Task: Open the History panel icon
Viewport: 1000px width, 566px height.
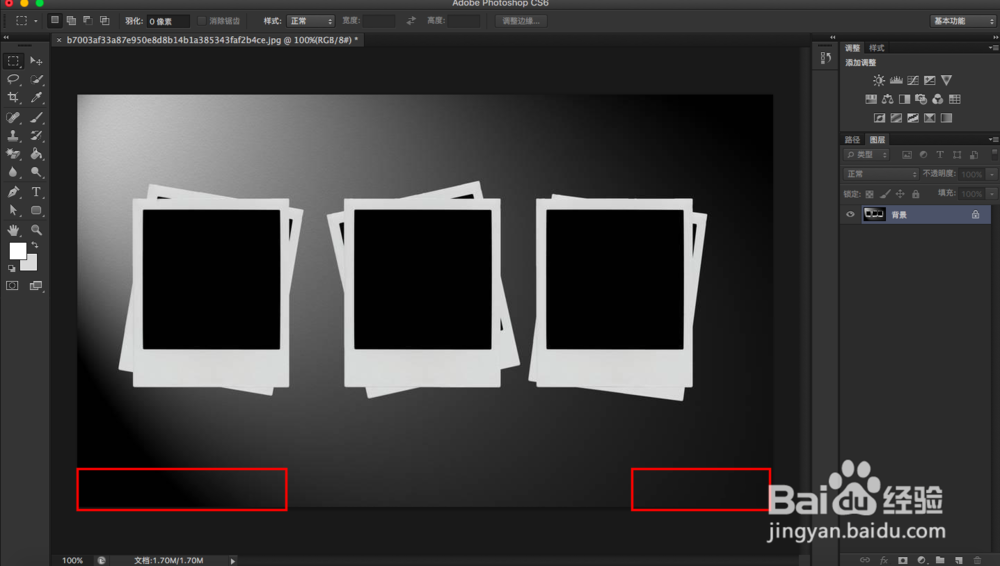Action: point(826,58)
